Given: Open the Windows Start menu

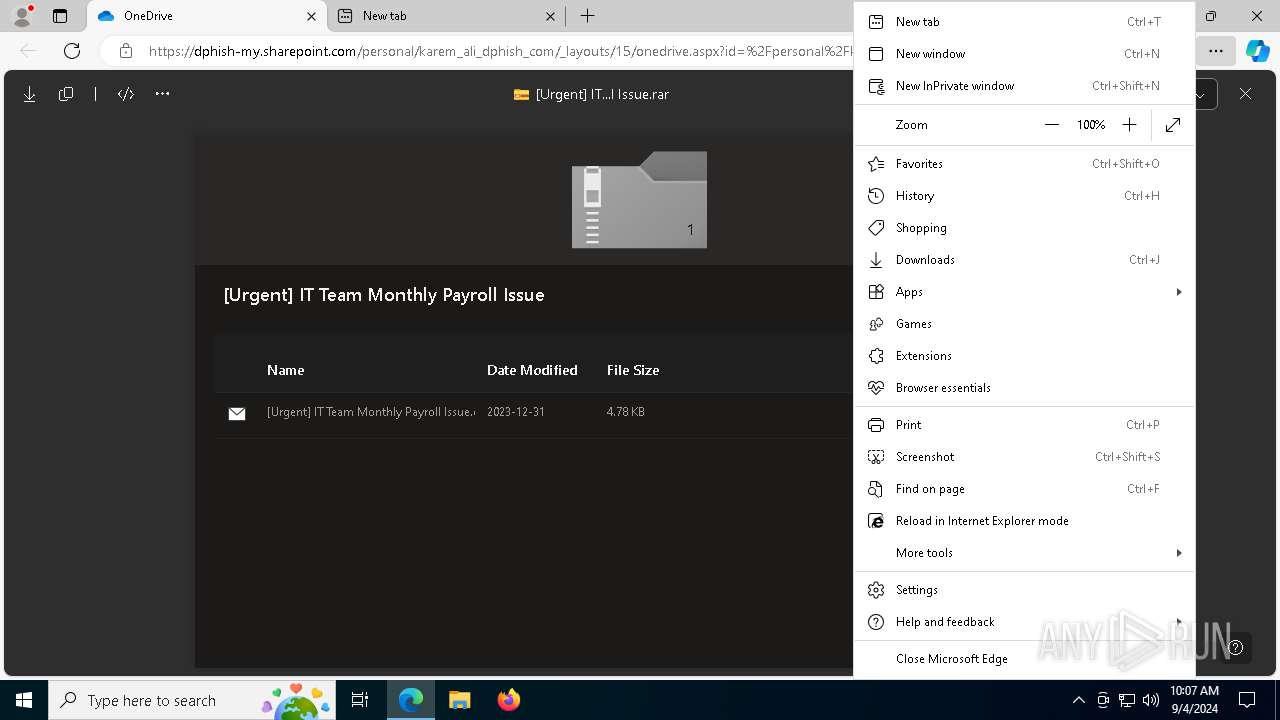Looking at the screenshot, I should click(24, 700).
